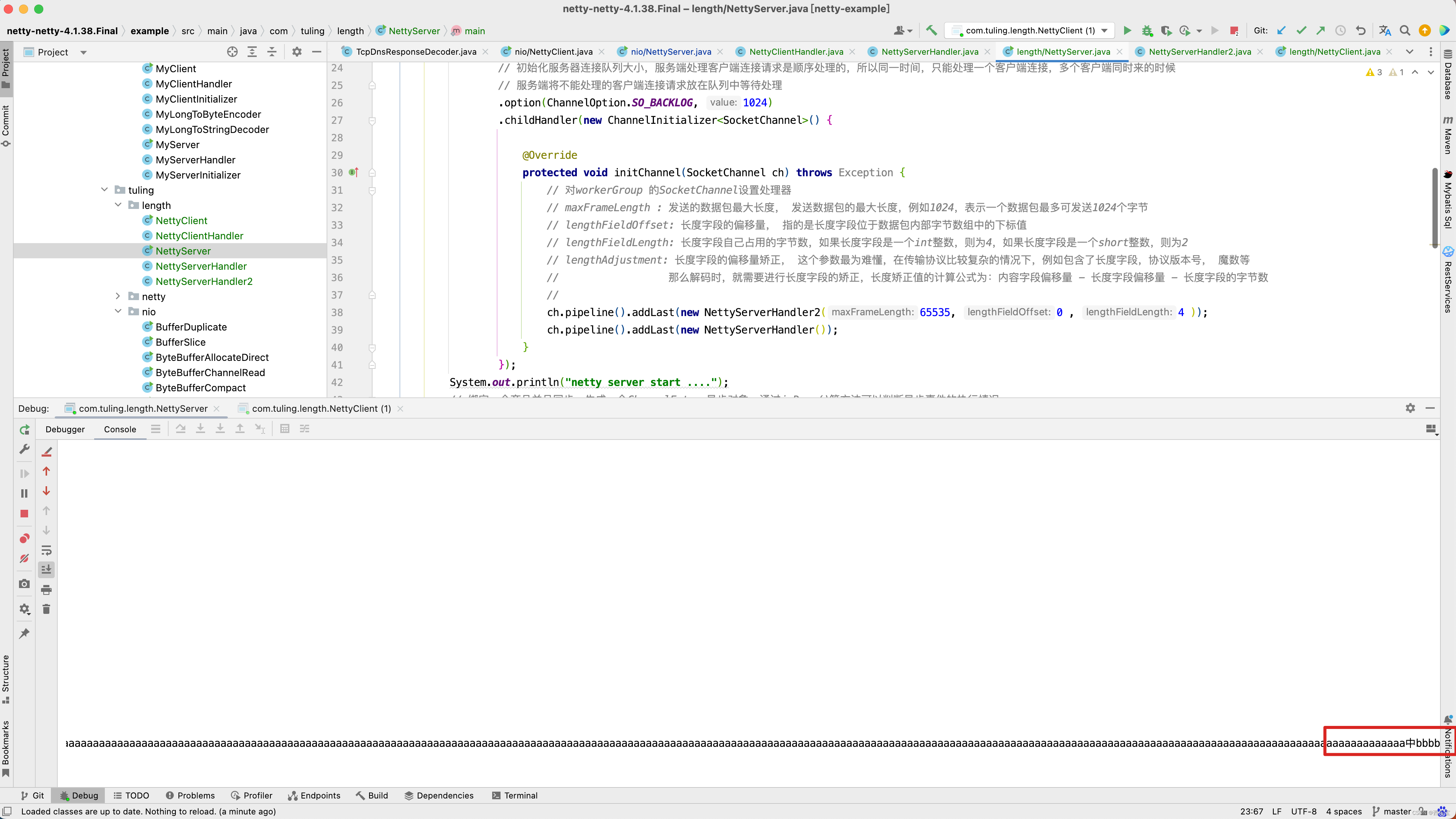Viewport: 1456px width, 819px height.
Task: Click the green Run button in toolbar
Action: [x=1127, y=30]
